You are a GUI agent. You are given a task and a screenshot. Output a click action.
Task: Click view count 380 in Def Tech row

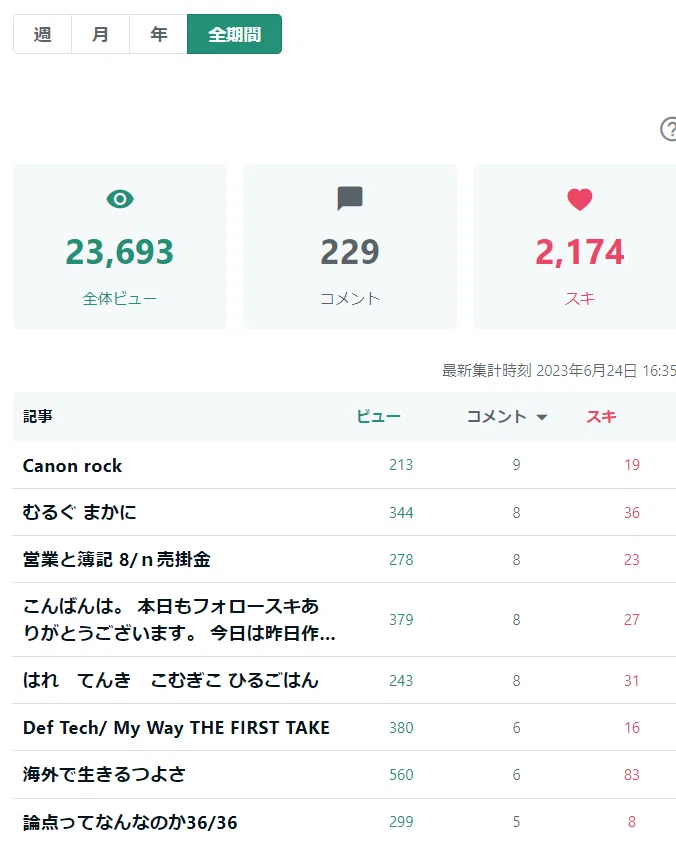[x=401, y=728]
